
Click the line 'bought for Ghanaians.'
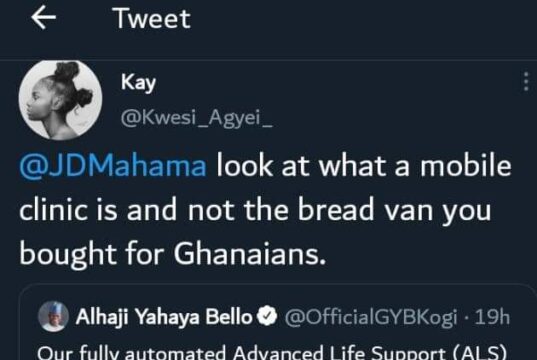tap(173, 255)
